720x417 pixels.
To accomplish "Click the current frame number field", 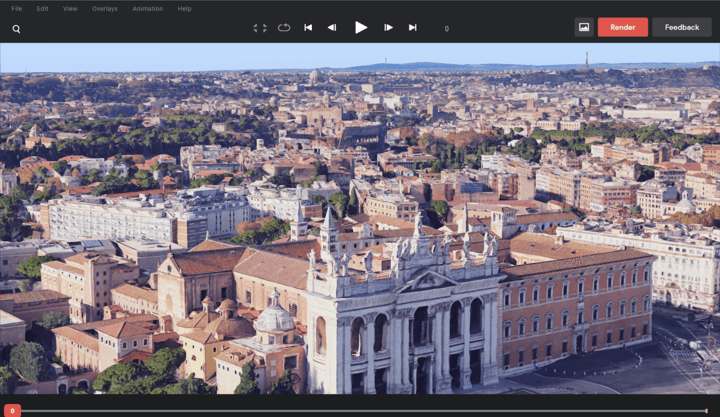I will (x=446, y=28).
